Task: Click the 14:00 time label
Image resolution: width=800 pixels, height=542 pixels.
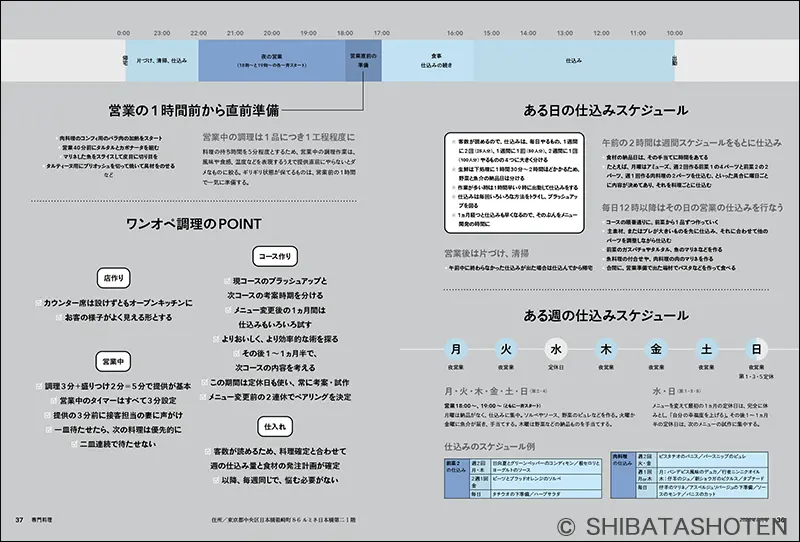Action: 528,33
